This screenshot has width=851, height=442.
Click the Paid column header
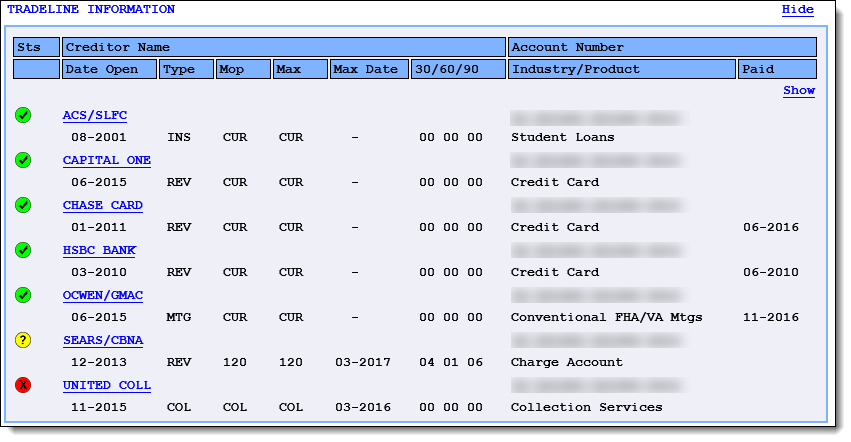[x=777, y=70]
